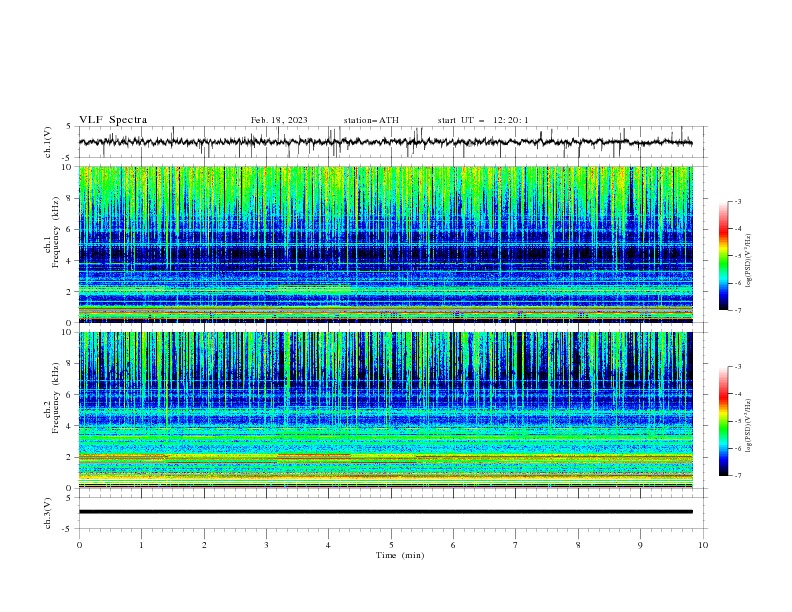The width and height of the screenshot is (792, 612).
Task: Click '-3' on the upper colorbar
Action: pos(737,201)
